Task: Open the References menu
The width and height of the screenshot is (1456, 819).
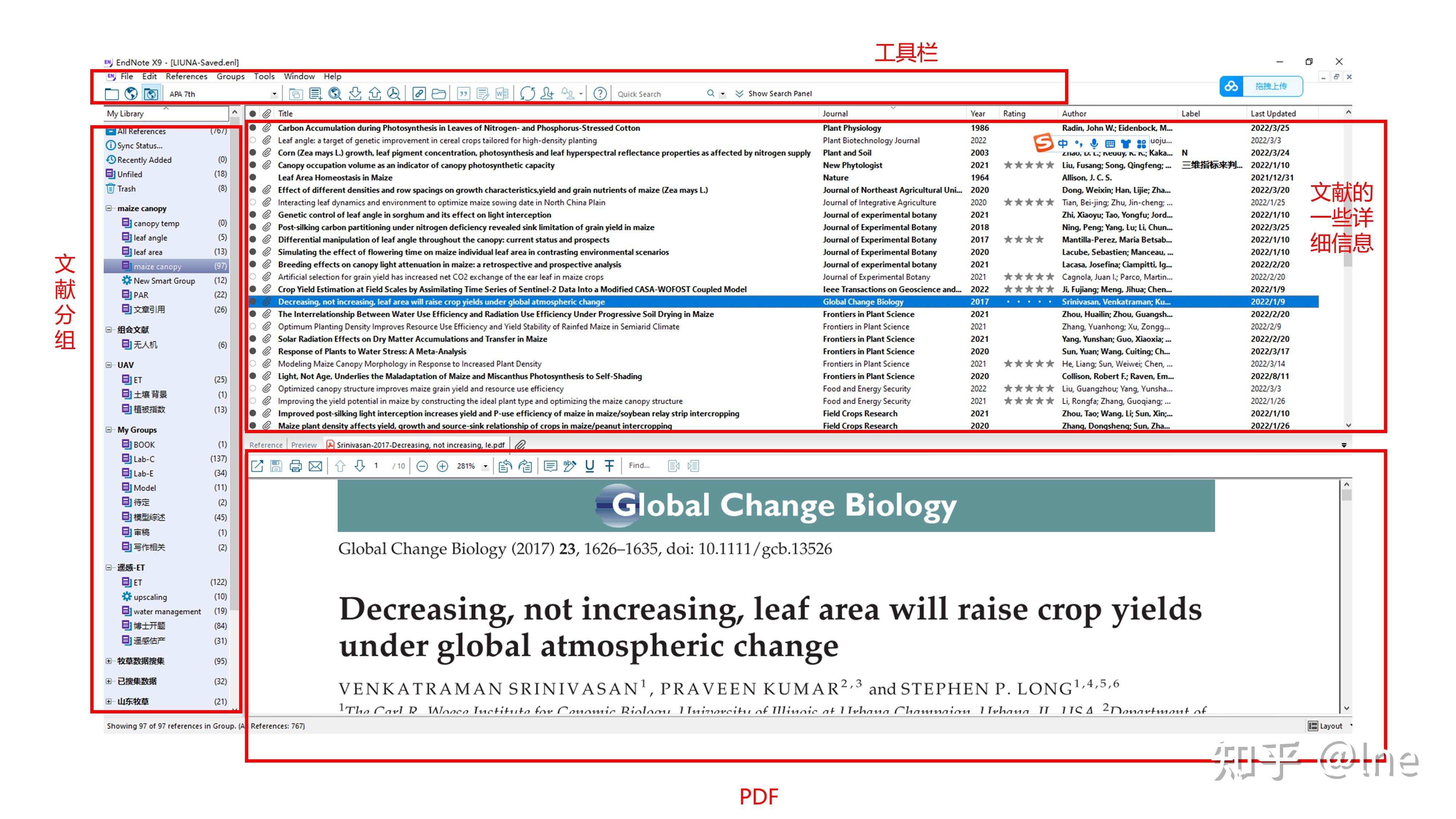Action: (186, 76)
